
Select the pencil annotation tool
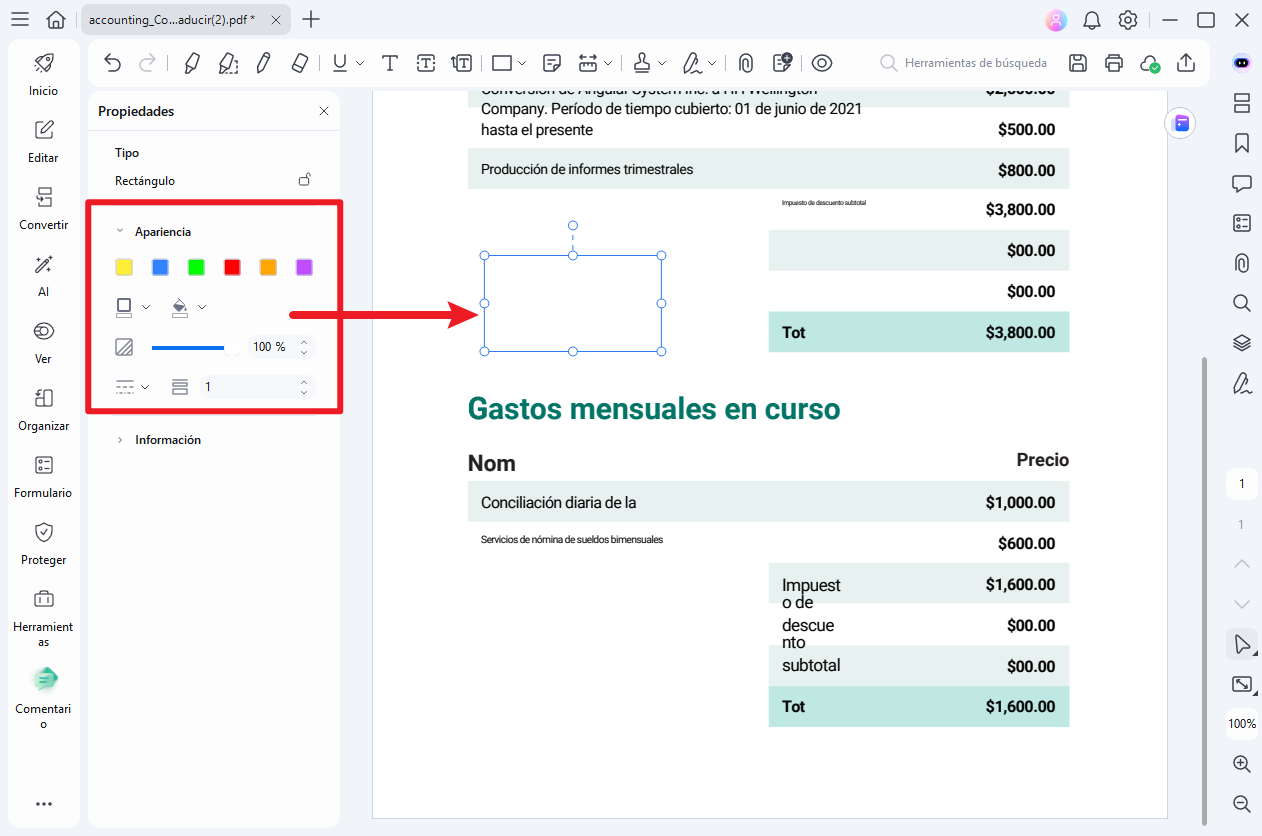263,62
